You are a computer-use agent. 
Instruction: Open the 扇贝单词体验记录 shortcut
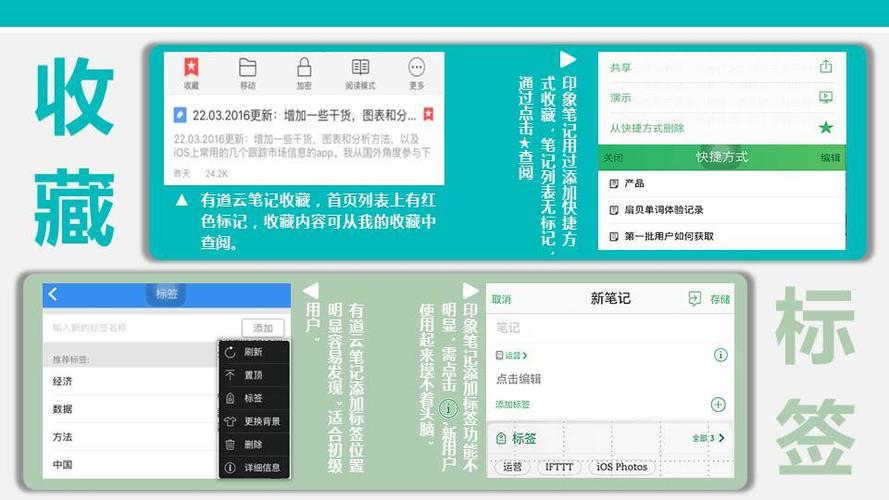(722, 210)
